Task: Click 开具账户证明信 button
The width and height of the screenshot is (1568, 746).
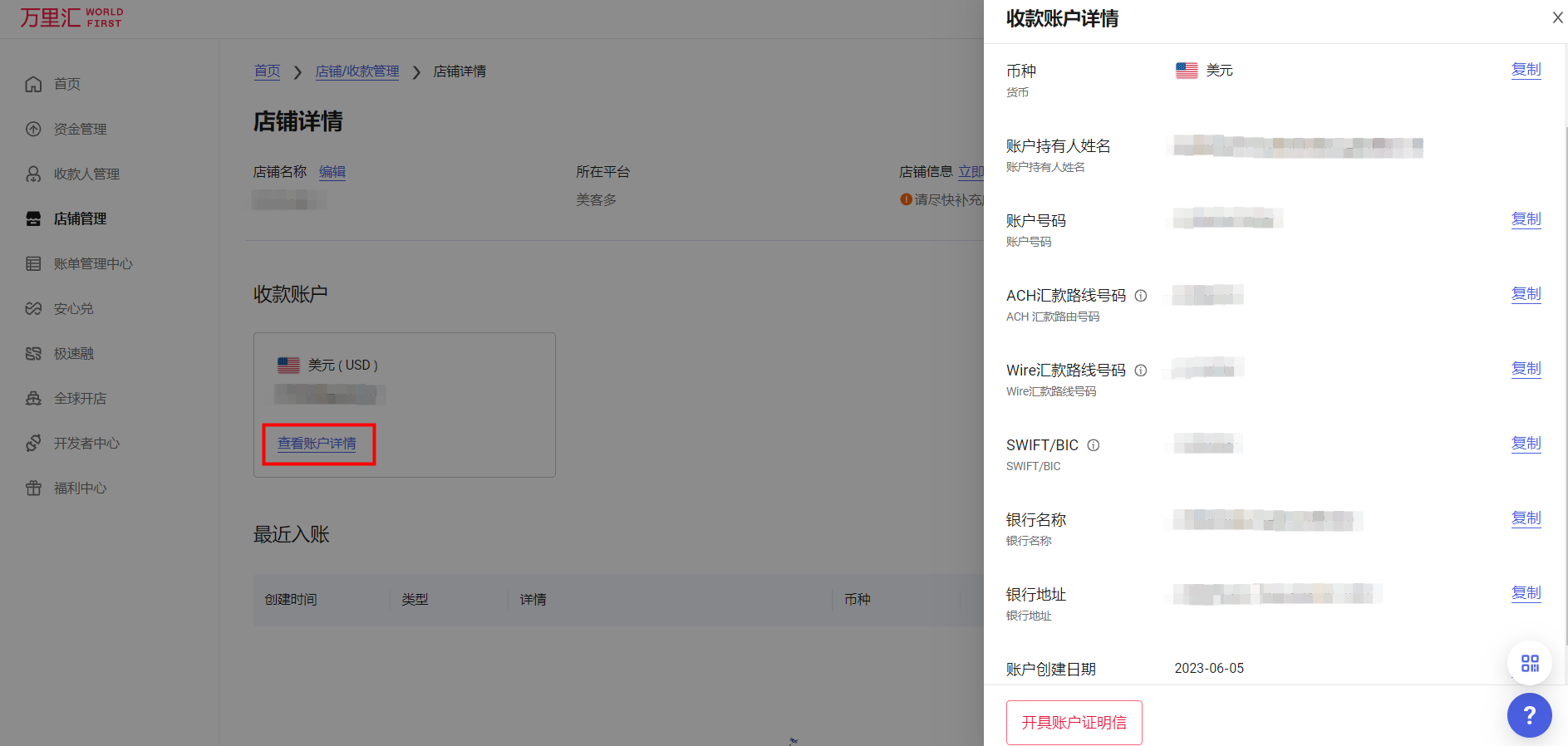Action: coord(1074,722)
